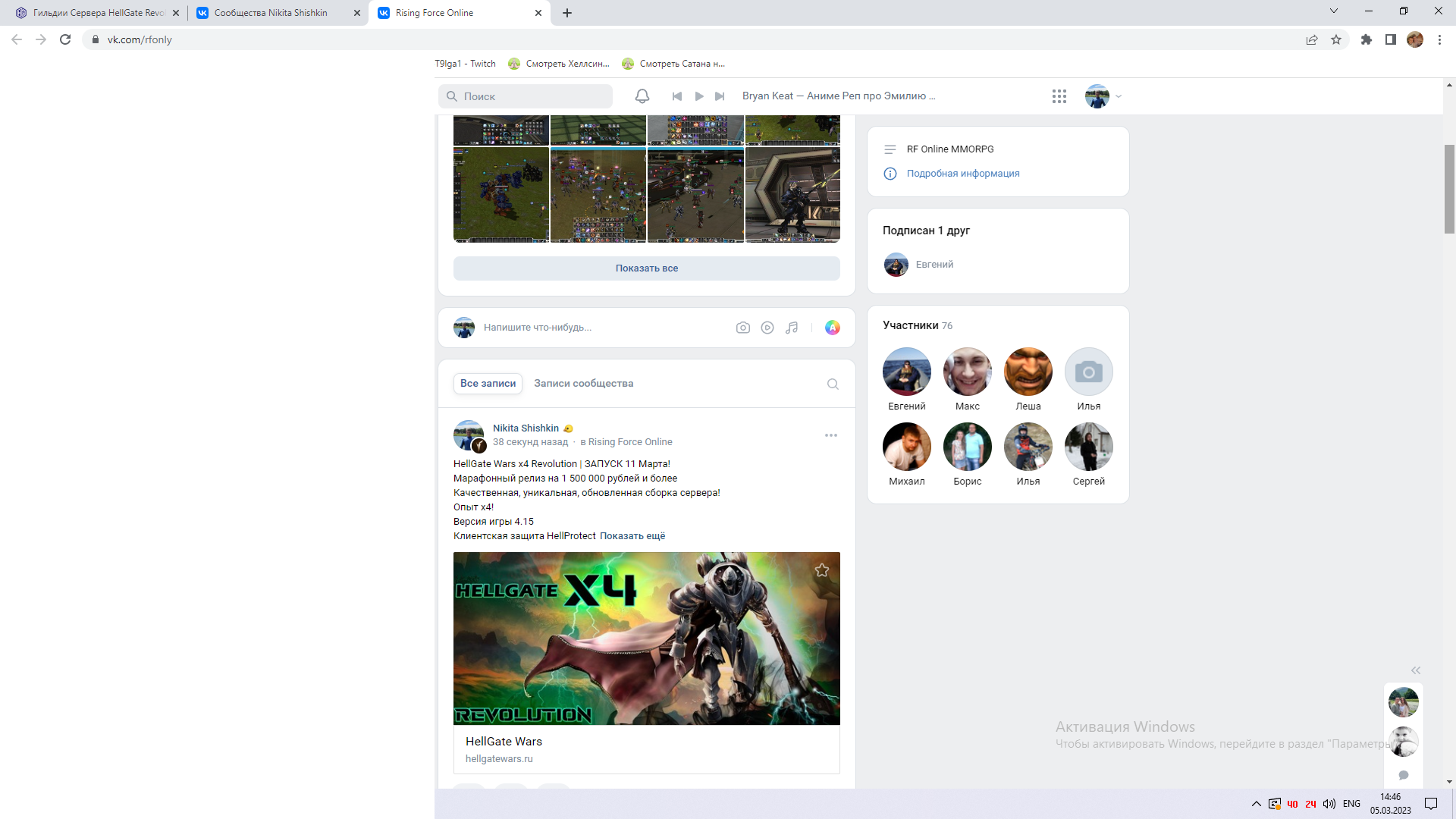Viewport: 1456px width, 819px height.
Task: Attach music to new post
Action: (792, 328)
